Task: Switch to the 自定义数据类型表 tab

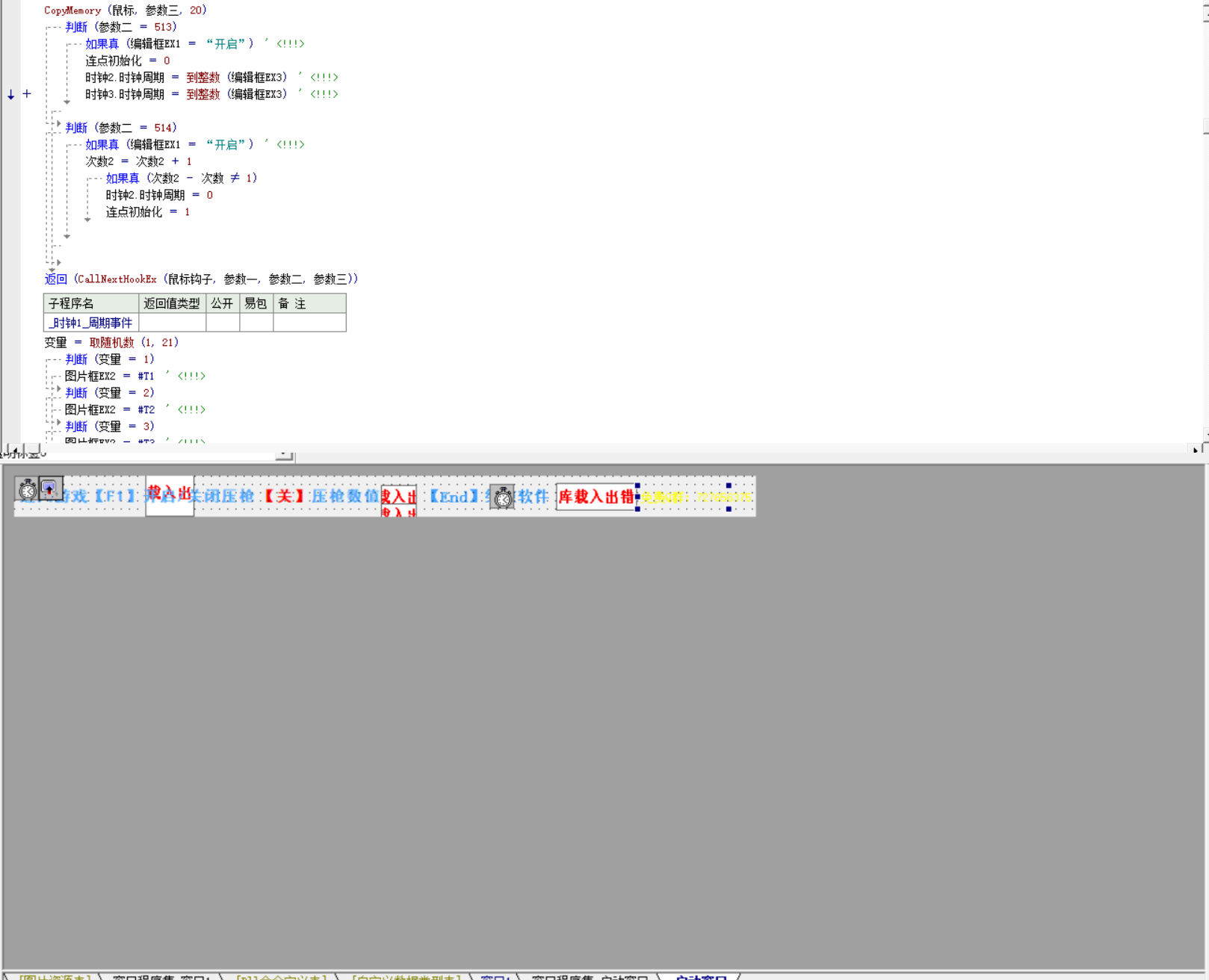Action: coord(406,977)
